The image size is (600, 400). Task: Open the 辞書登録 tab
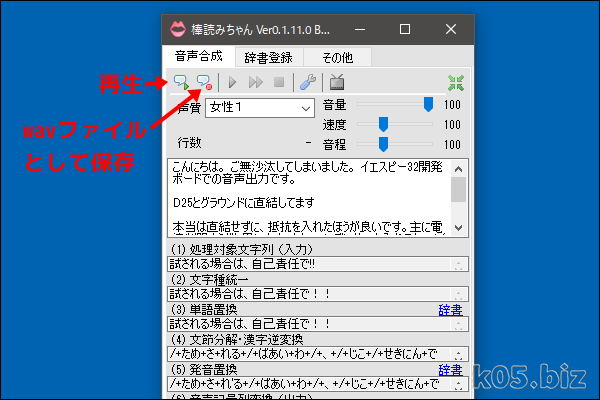(269, 58)
